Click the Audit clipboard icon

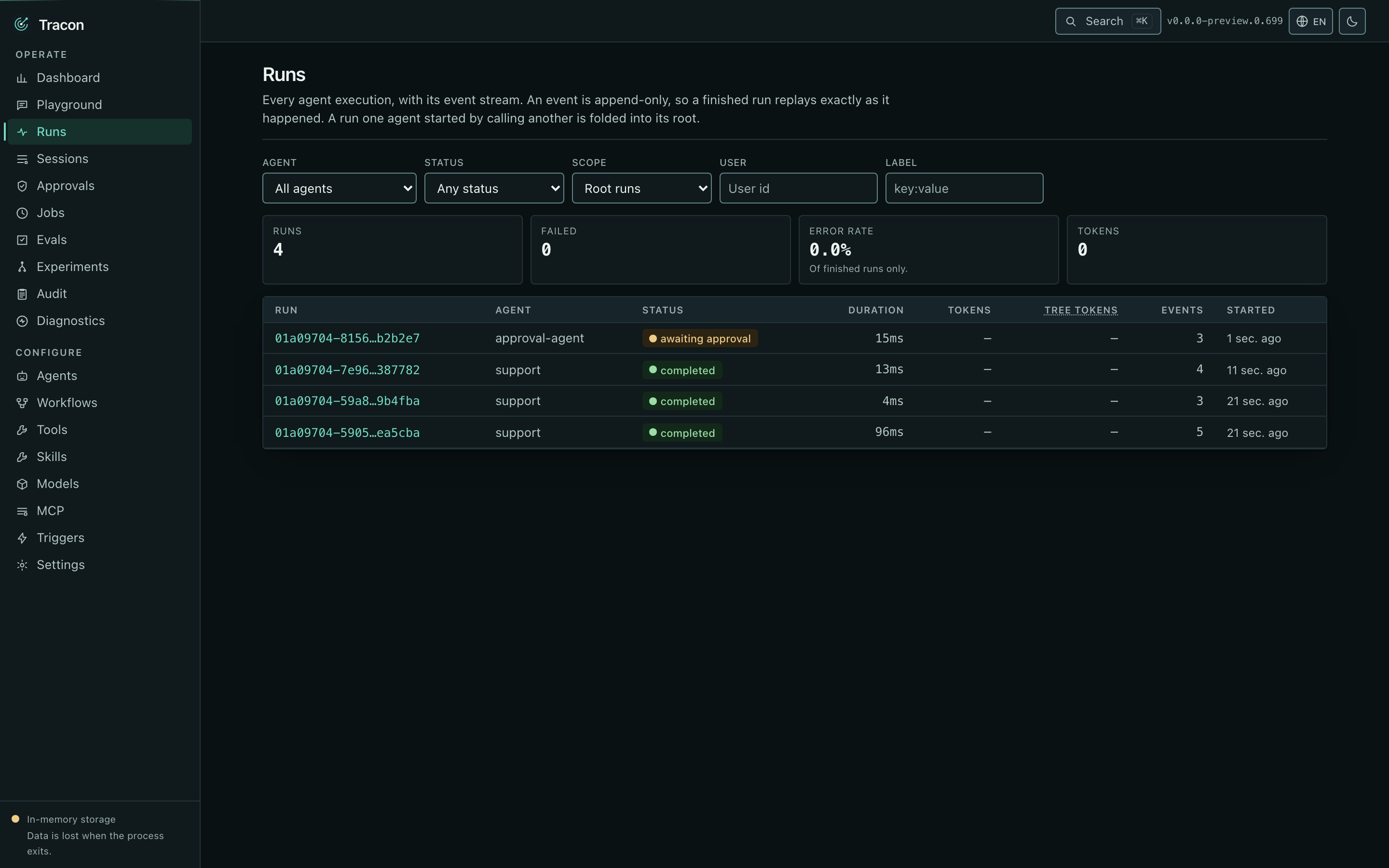(22, 294)
